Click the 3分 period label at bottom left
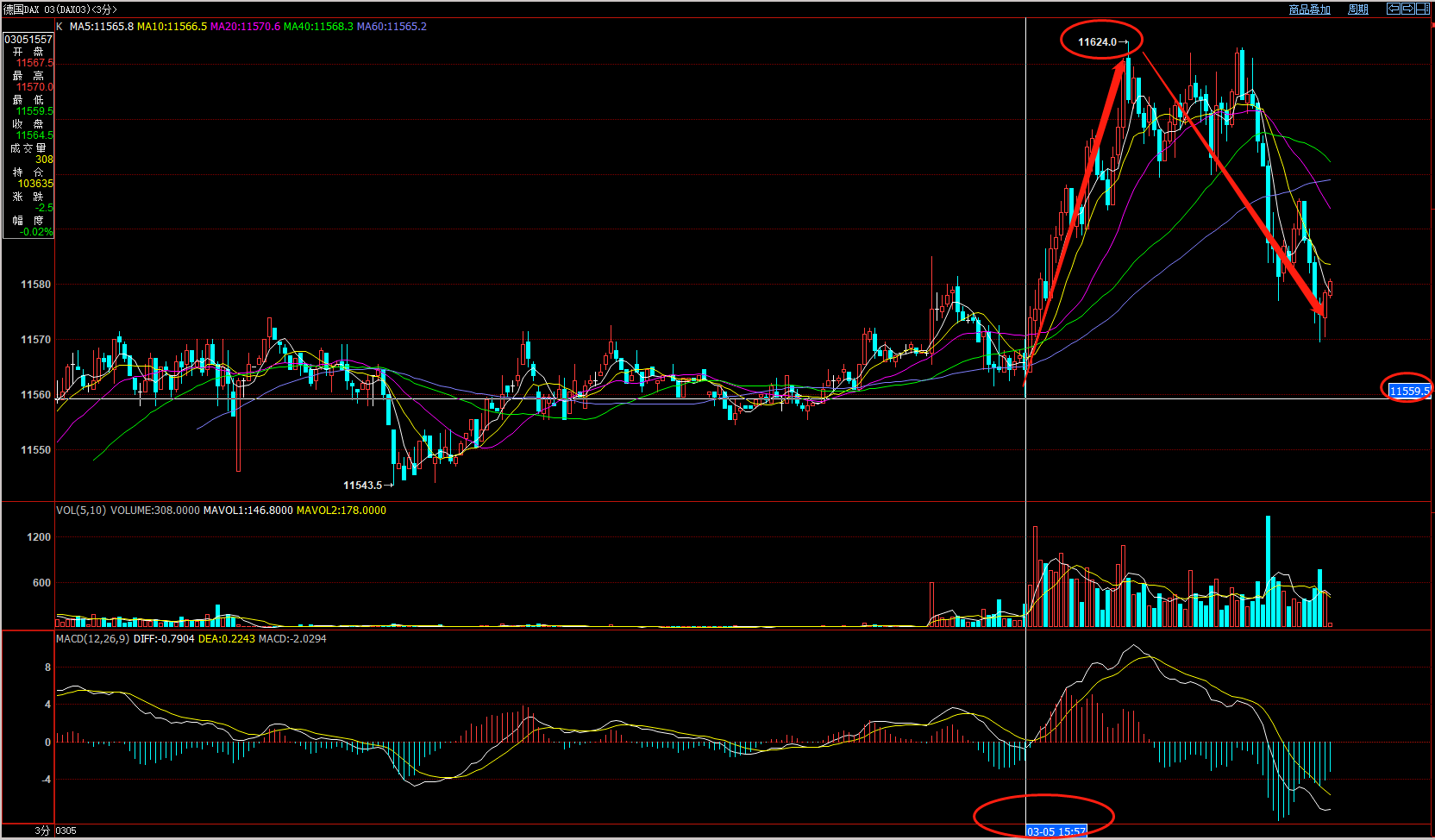The height and width of the screenshot is (840, 1435). coord(42,831)
